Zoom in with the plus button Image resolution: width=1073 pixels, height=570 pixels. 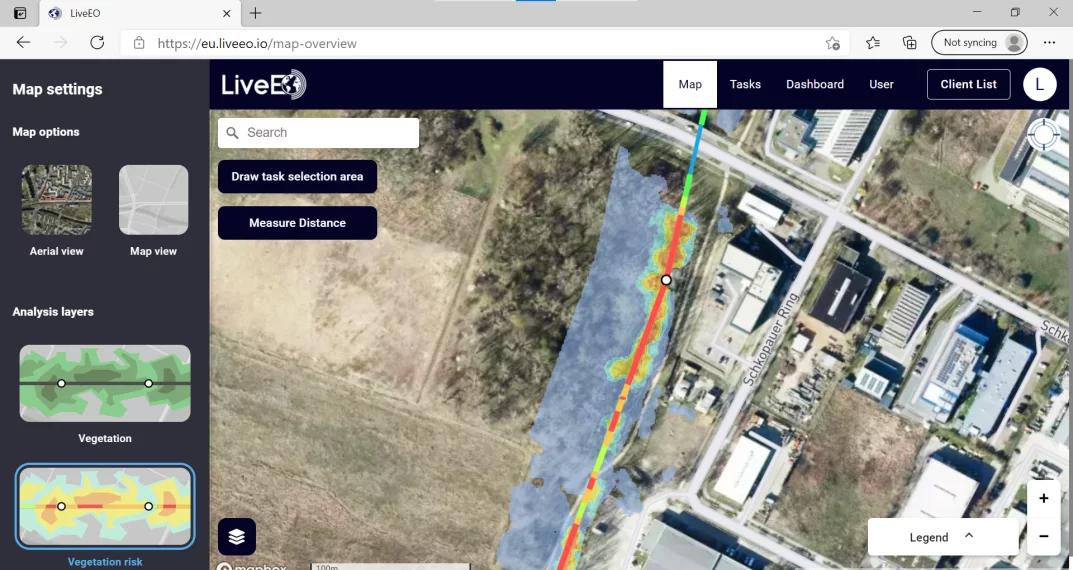1044,498
